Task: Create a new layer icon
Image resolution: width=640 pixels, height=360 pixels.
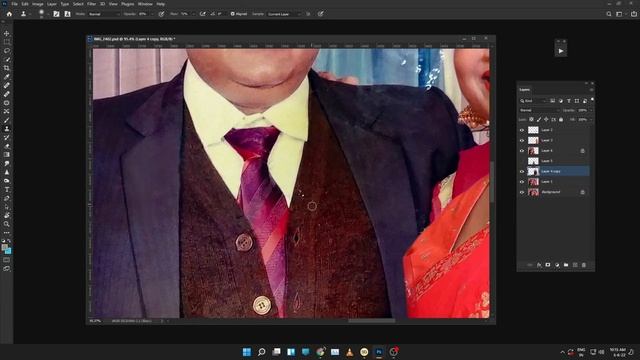Action: 575,265
